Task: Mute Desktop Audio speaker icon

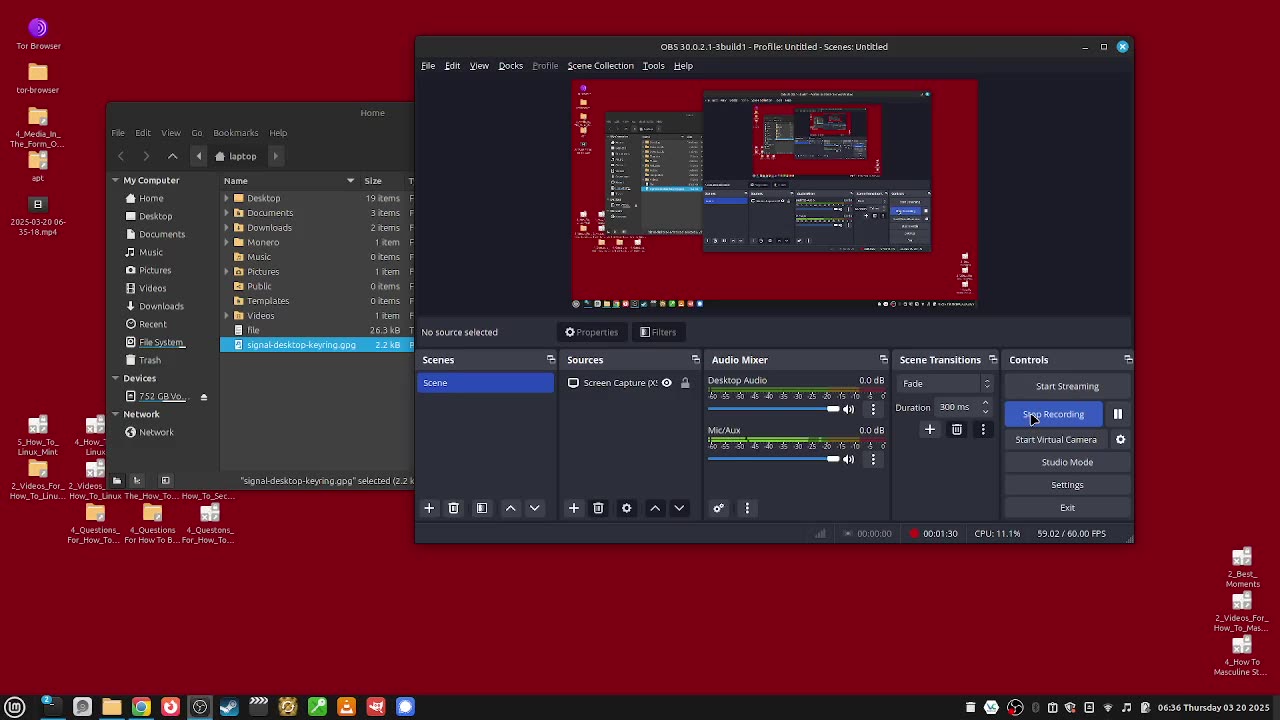Action: coord(848,409)
